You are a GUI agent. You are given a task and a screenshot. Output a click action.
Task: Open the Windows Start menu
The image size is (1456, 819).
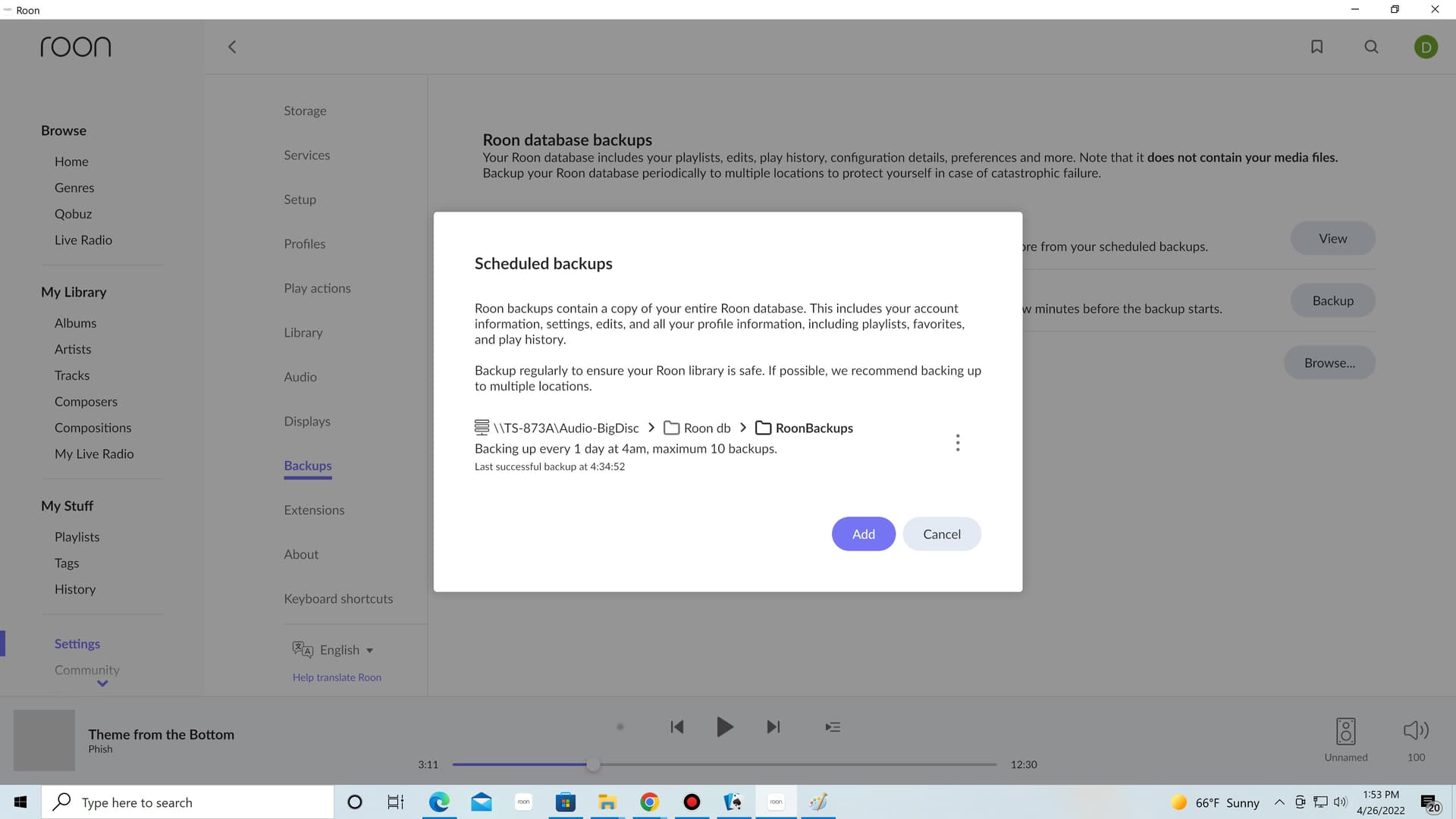(x=20, y=802)
